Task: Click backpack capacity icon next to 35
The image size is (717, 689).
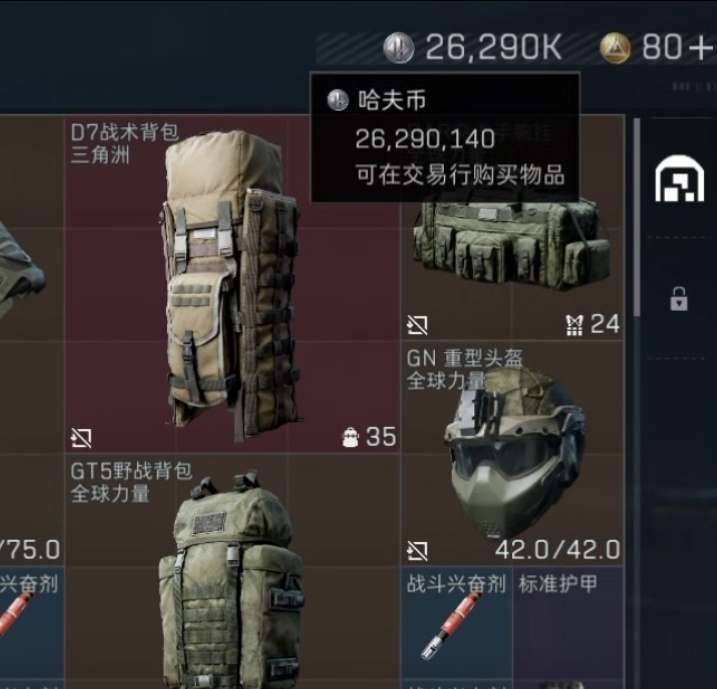Action: pos(351,438)
